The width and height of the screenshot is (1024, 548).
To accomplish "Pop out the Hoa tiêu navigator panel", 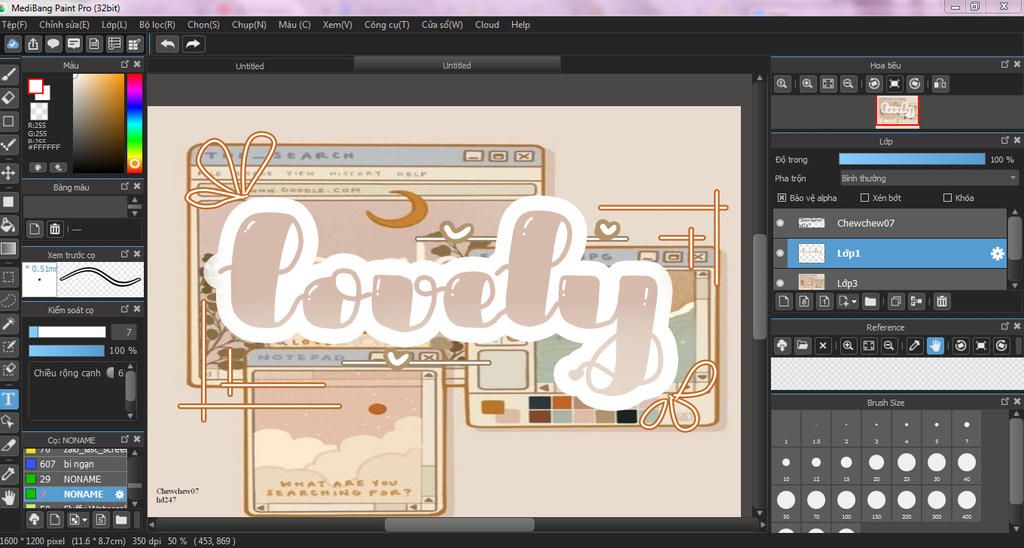I will [1005, 65].
